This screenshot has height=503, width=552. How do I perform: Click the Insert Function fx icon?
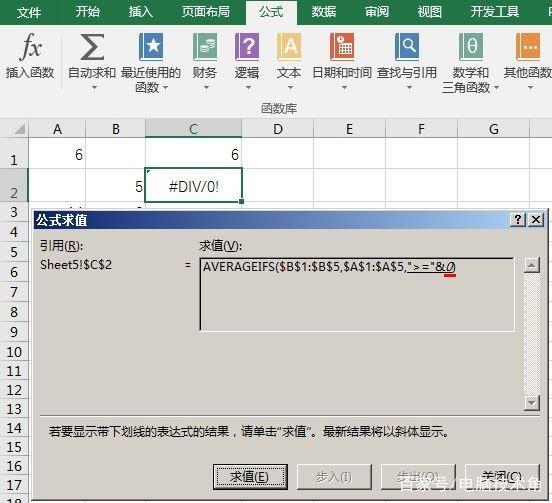31,46
